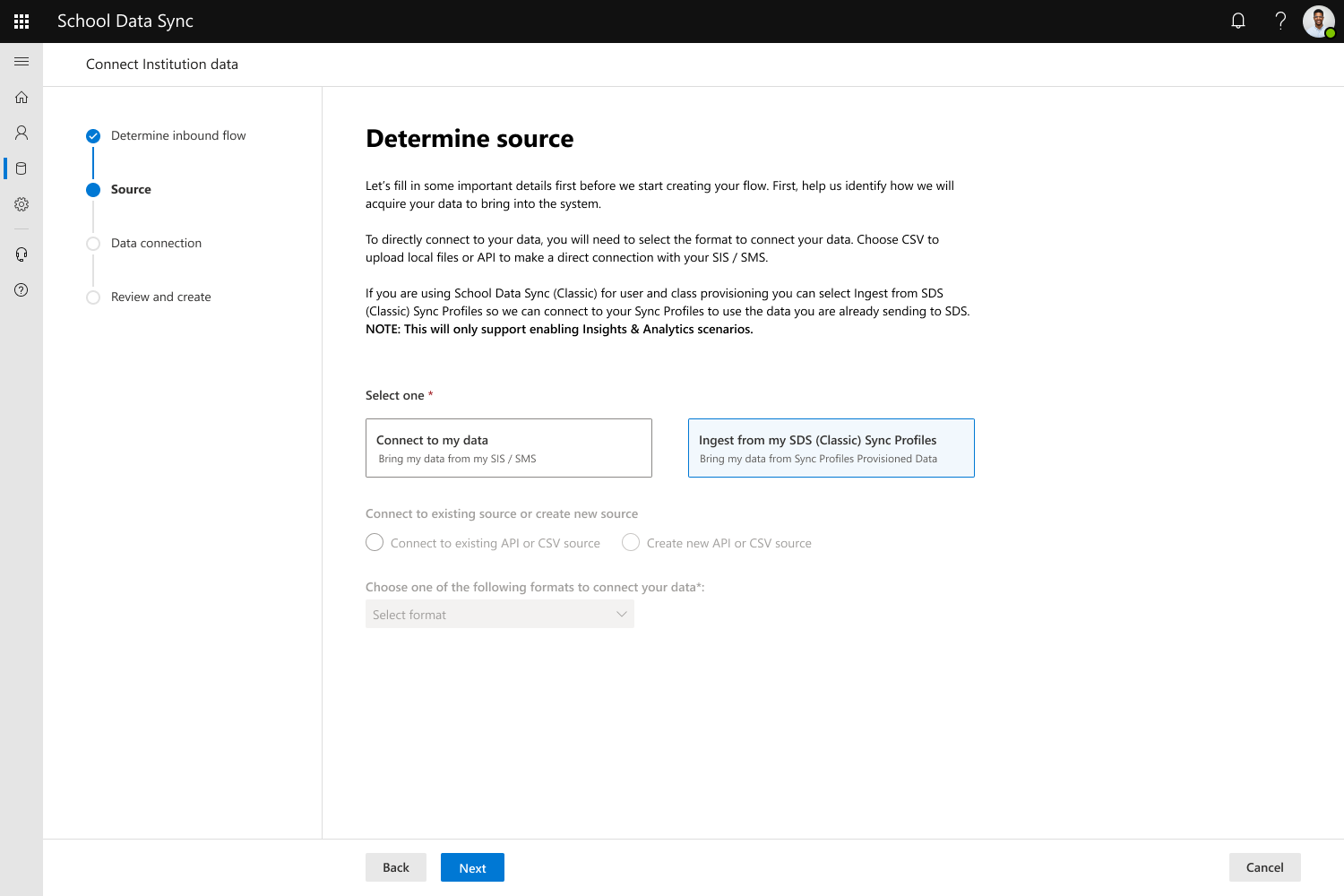This screenshot has width=1344, height=896.
Task: Choose the Connect to my data option
Action: (509, 448)
